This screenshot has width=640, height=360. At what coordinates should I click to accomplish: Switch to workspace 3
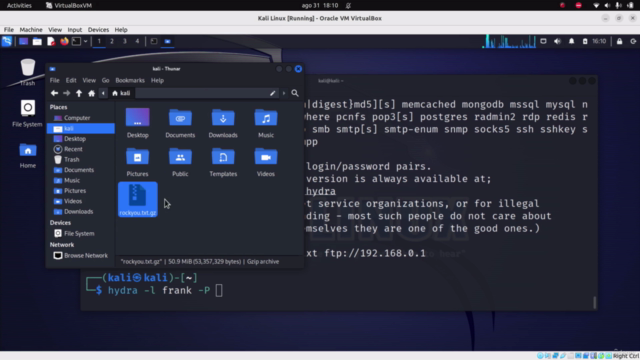click(x=124, y=41)
